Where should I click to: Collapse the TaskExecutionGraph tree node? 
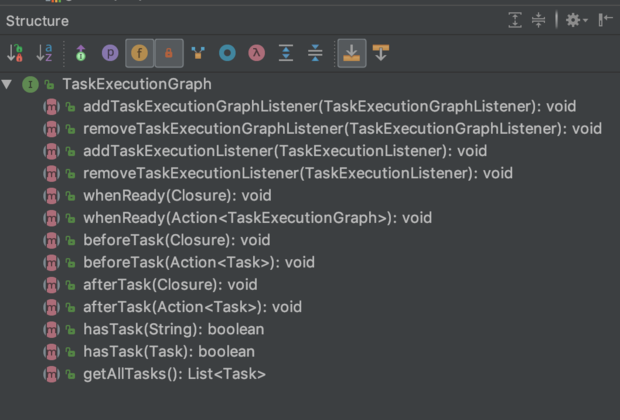point(7,84)
